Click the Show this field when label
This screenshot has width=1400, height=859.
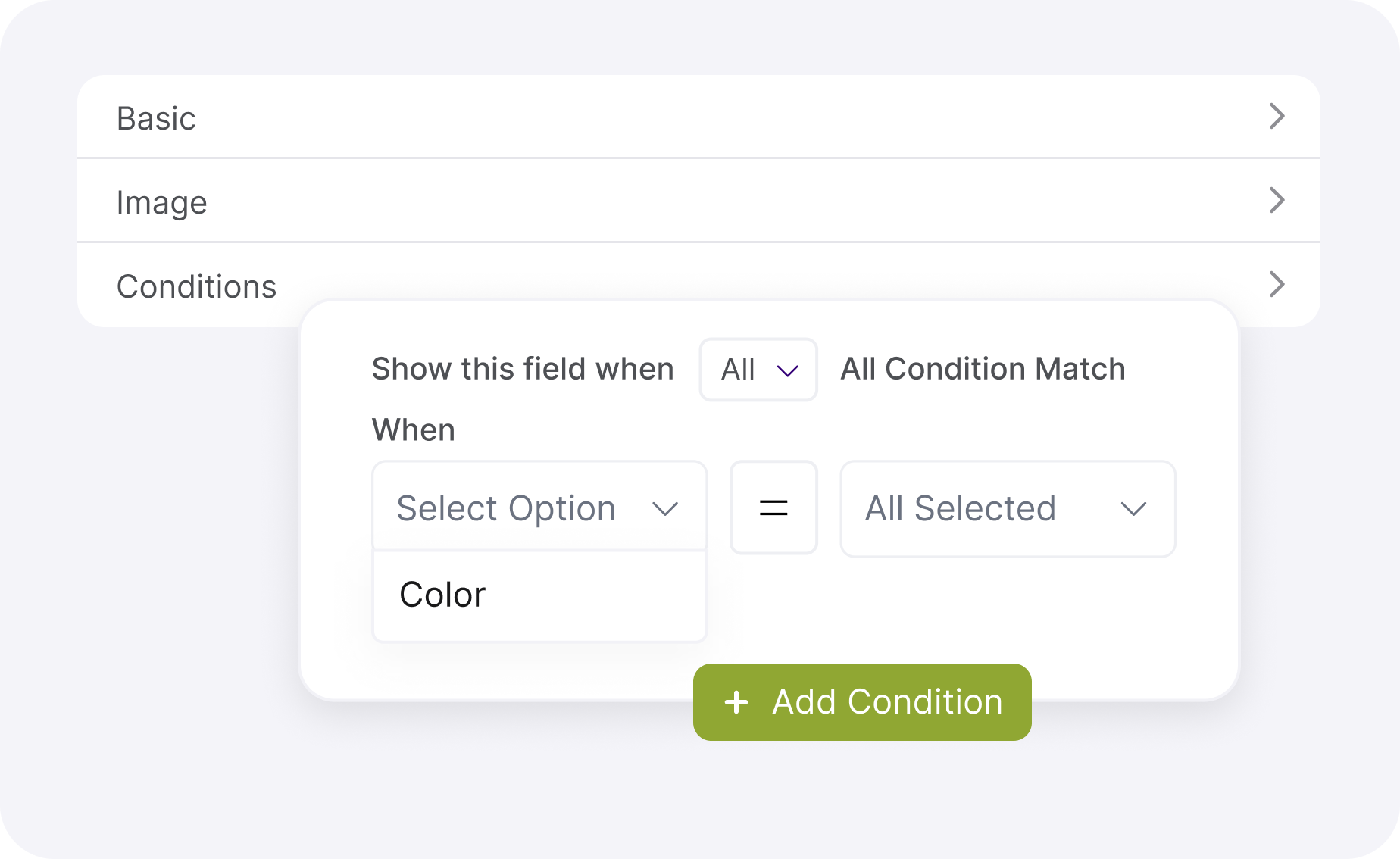[x=523, y=369]
